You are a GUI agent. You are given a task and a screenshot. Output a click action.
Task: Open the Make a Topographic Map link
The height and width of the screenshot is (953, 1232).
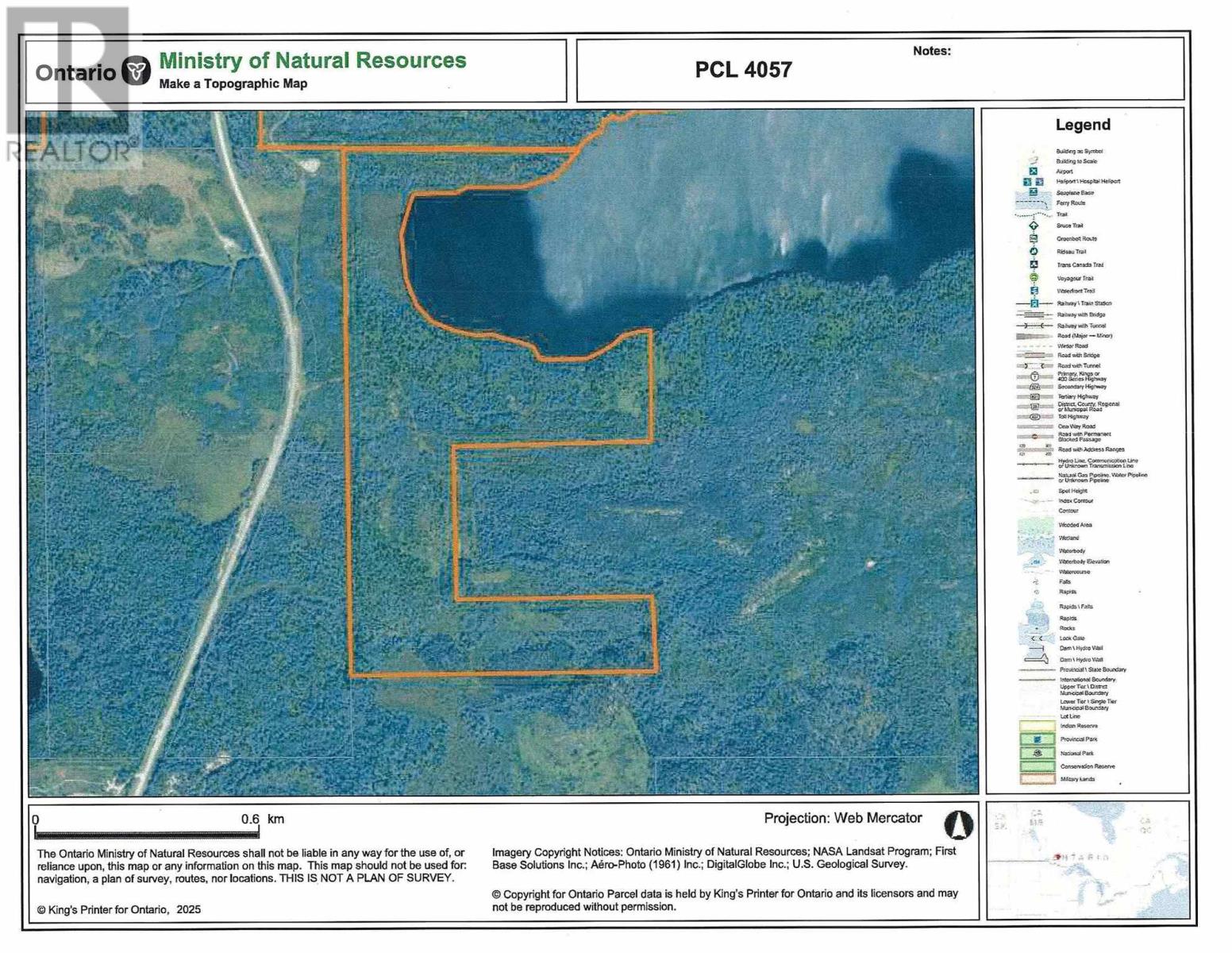pyautogui.click(x=233, y=83)
